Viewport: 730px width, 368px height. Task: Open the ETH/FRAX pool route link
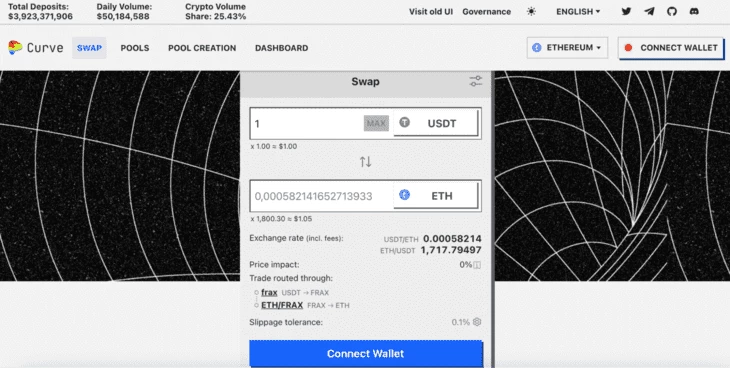[282, 305]
